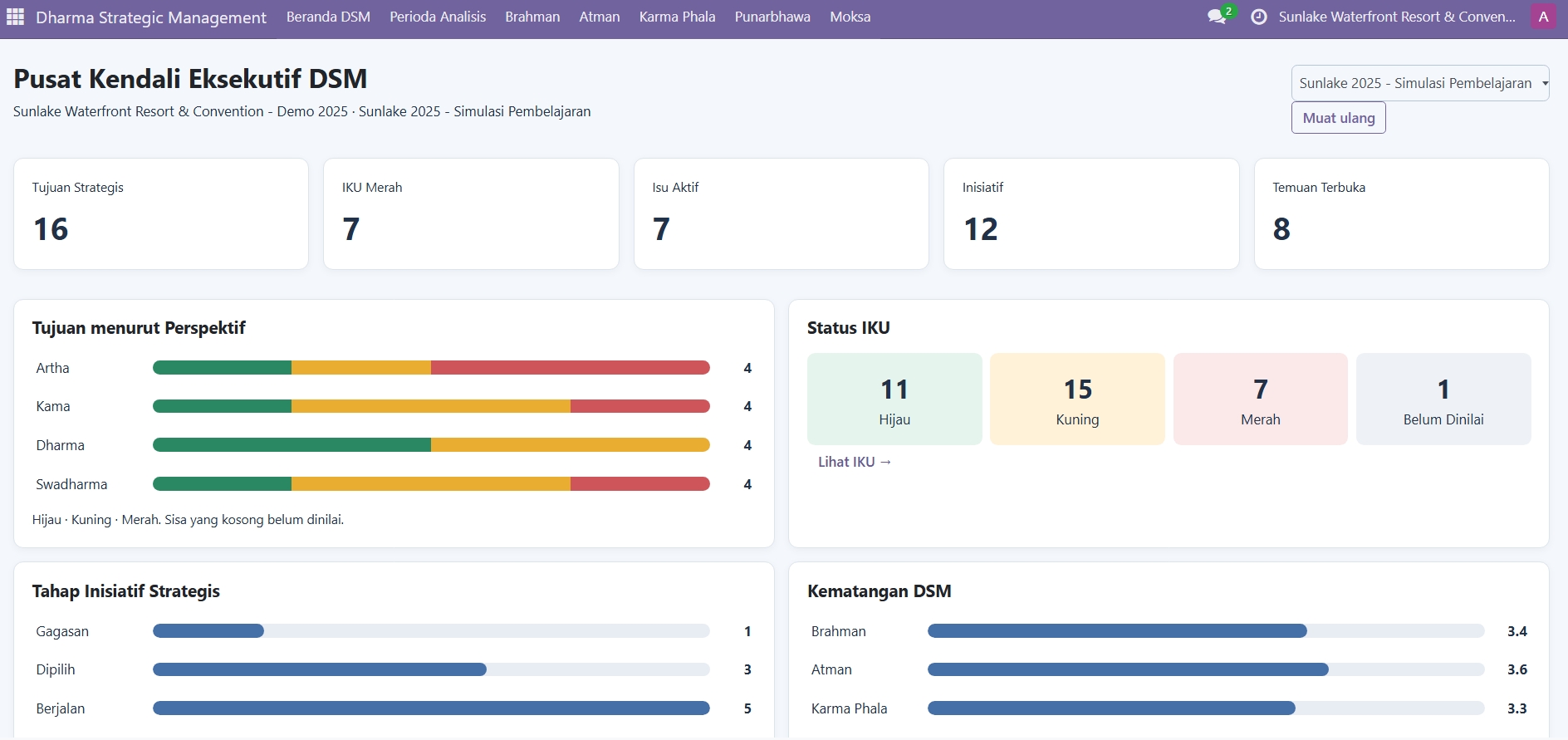Image resolution: width=1568 pixels, height=740 pixels.
Task: Select the Merah IKU status tile
Action: pyautogui.click(x=1261, y=399)
